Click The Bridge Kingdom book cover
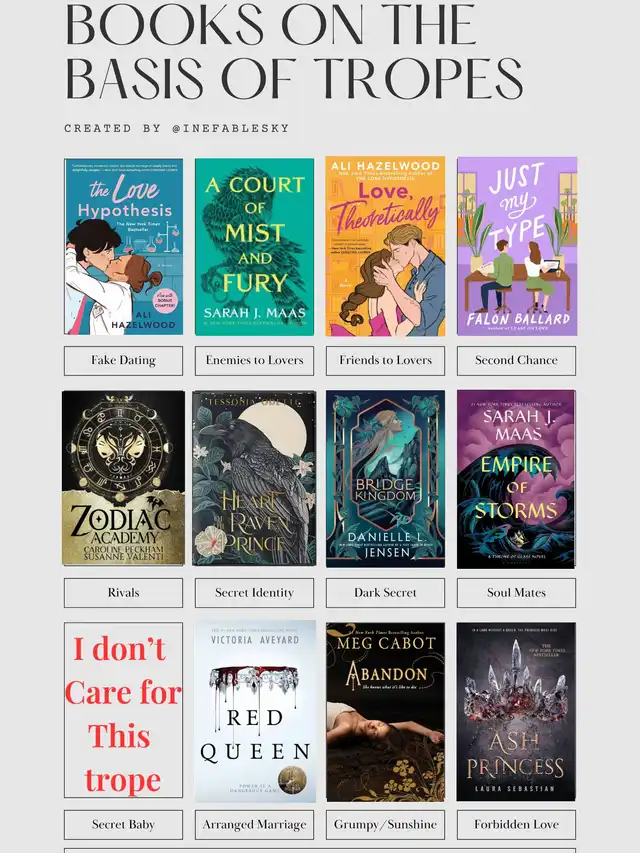 (x=385, y=479)
